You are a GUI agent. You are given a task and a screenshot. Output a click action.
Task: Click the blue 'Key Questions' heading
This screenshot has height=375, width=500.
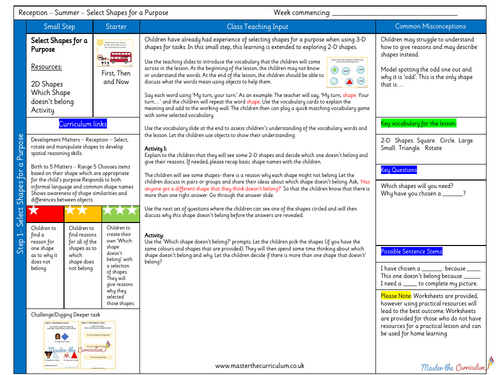pos(399,170)
